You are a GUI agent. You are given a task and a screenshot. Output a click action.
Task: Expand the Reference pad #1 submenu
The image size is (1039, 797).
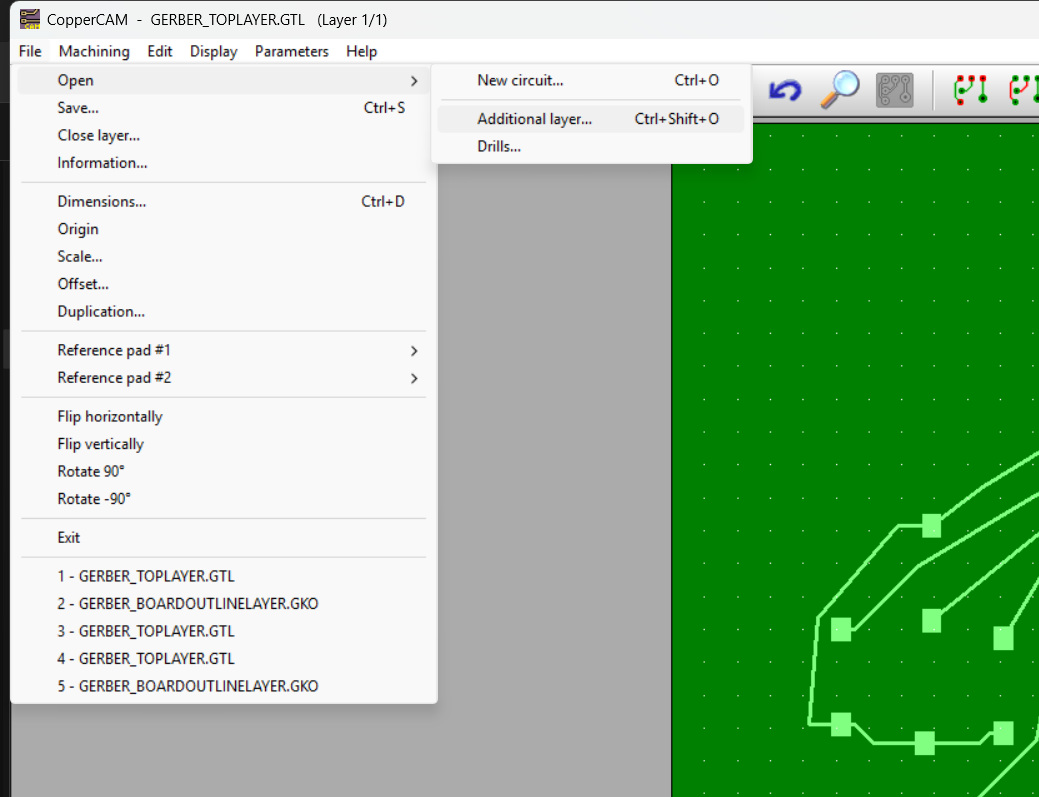(x=224, y=350)
